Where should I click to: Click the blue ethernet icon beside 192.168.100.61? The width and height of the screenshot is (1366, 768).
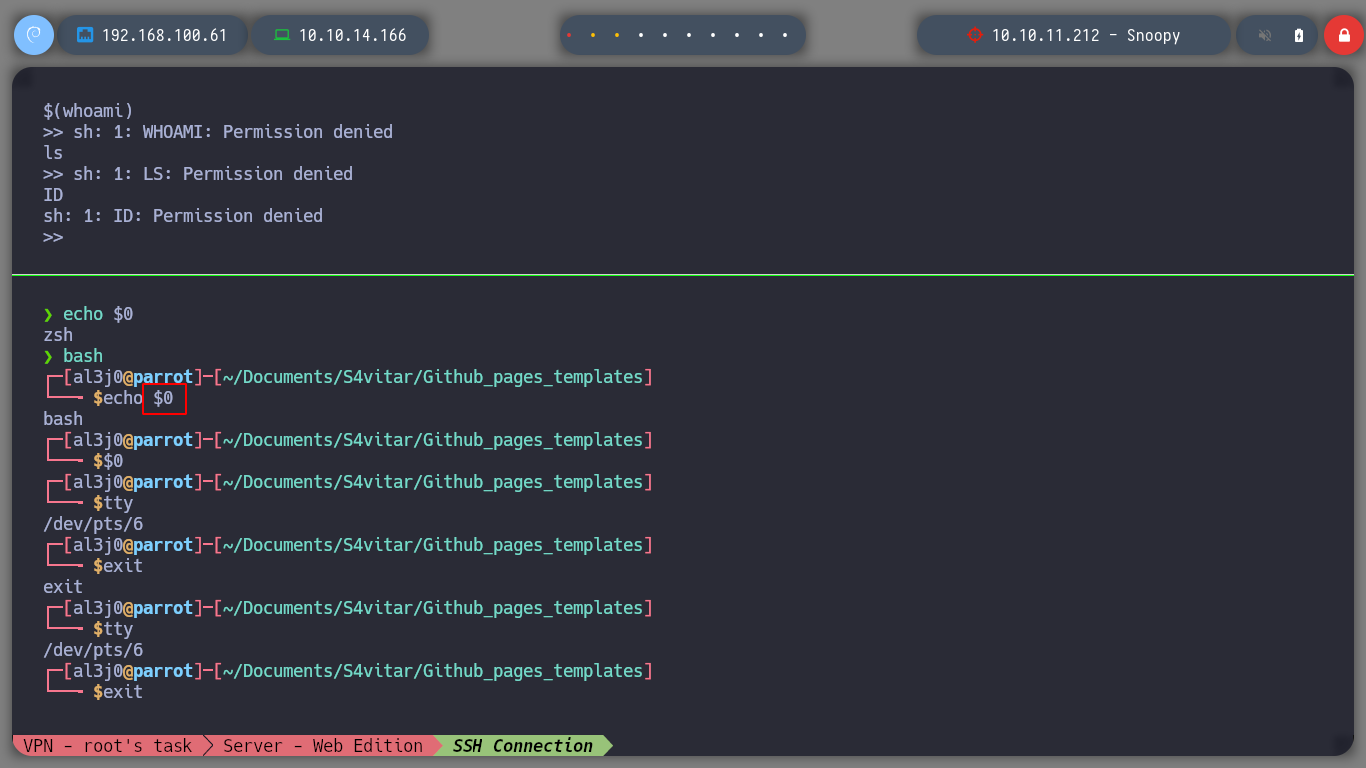click(85, 35)
